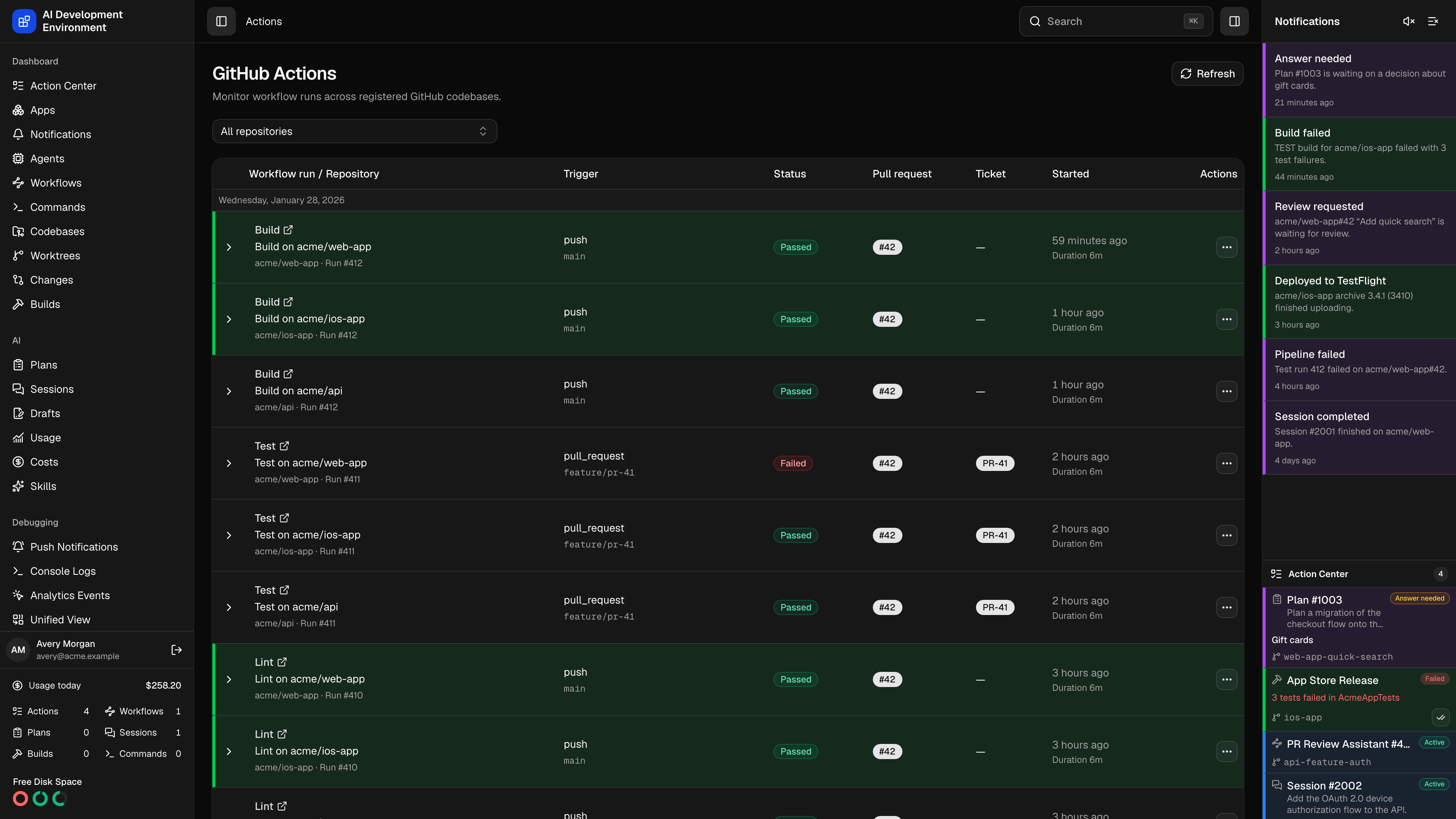Click the AI Development Environment logo
The height and width of the screenshot is (819, 1456).
(x=24, y=21)
